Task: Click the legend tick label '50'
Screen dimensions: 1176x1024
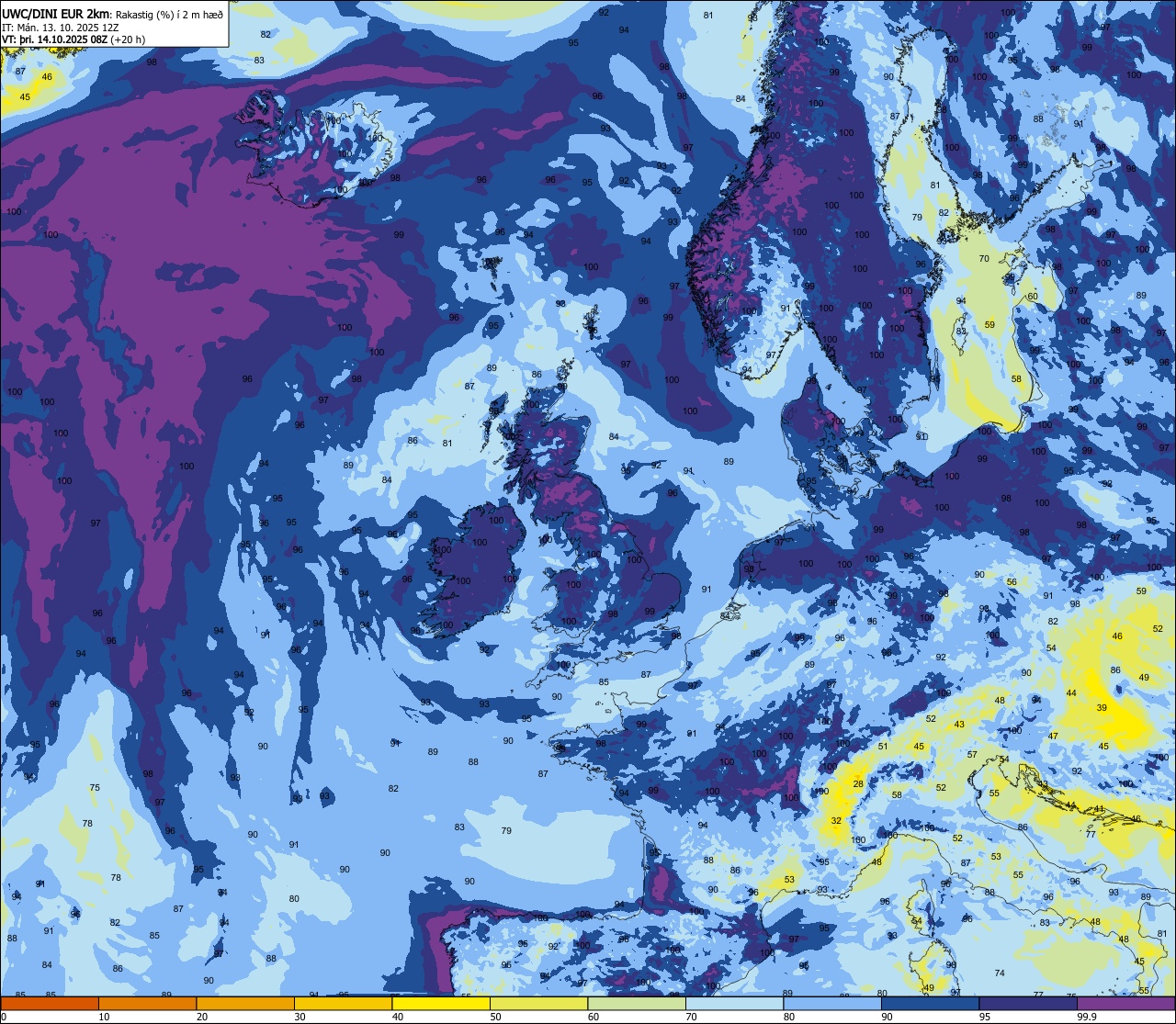Action: (495, 1017)
